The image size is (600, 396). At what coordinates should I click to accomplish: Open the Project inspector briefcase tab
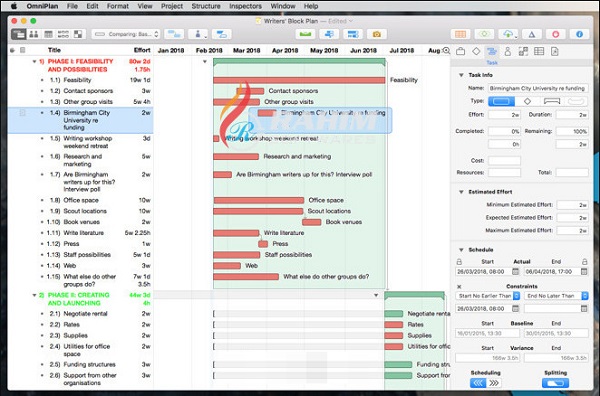click(460, 51)
